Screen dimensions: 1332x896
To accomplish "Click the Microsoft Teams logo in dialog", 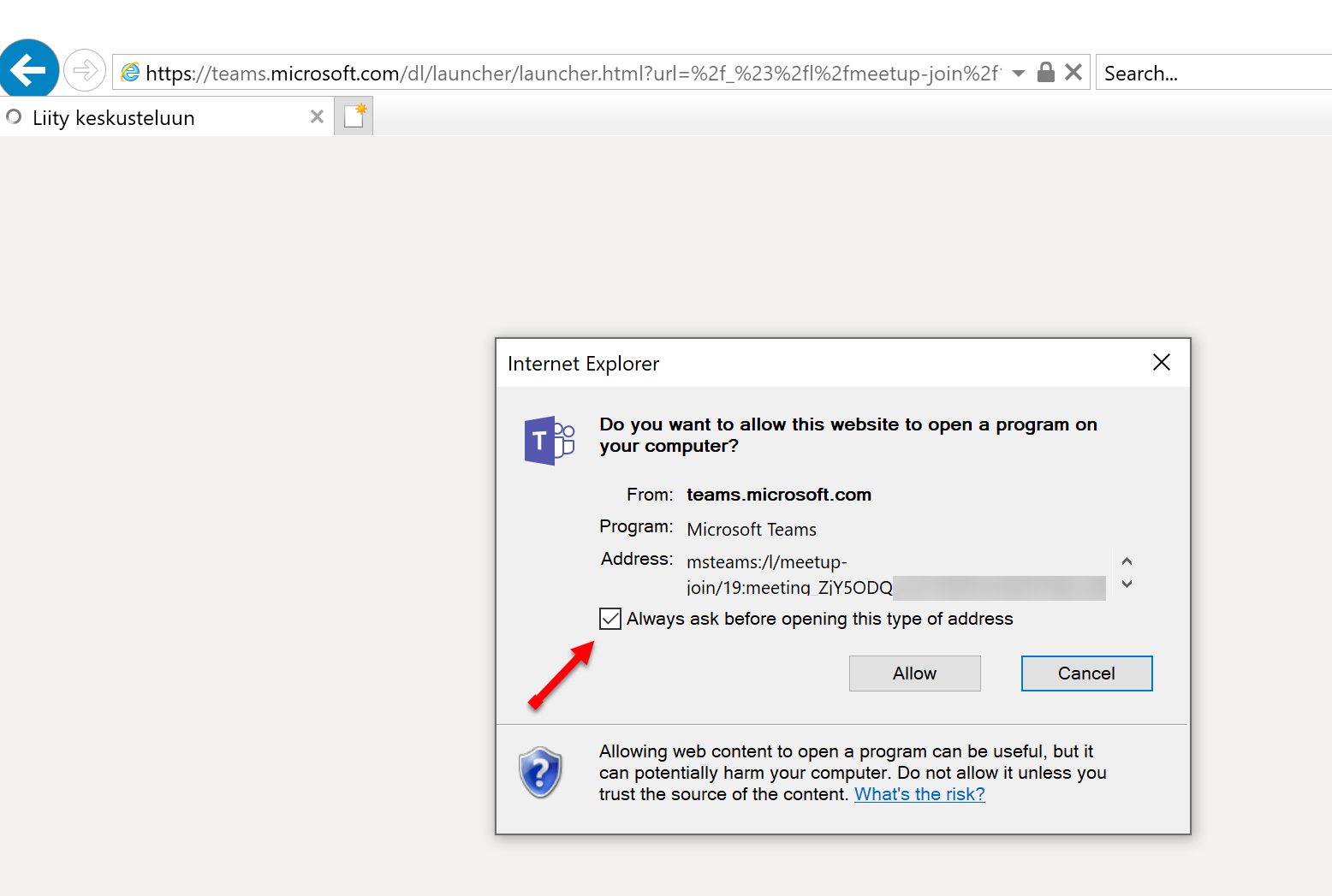I will point(549,441).
